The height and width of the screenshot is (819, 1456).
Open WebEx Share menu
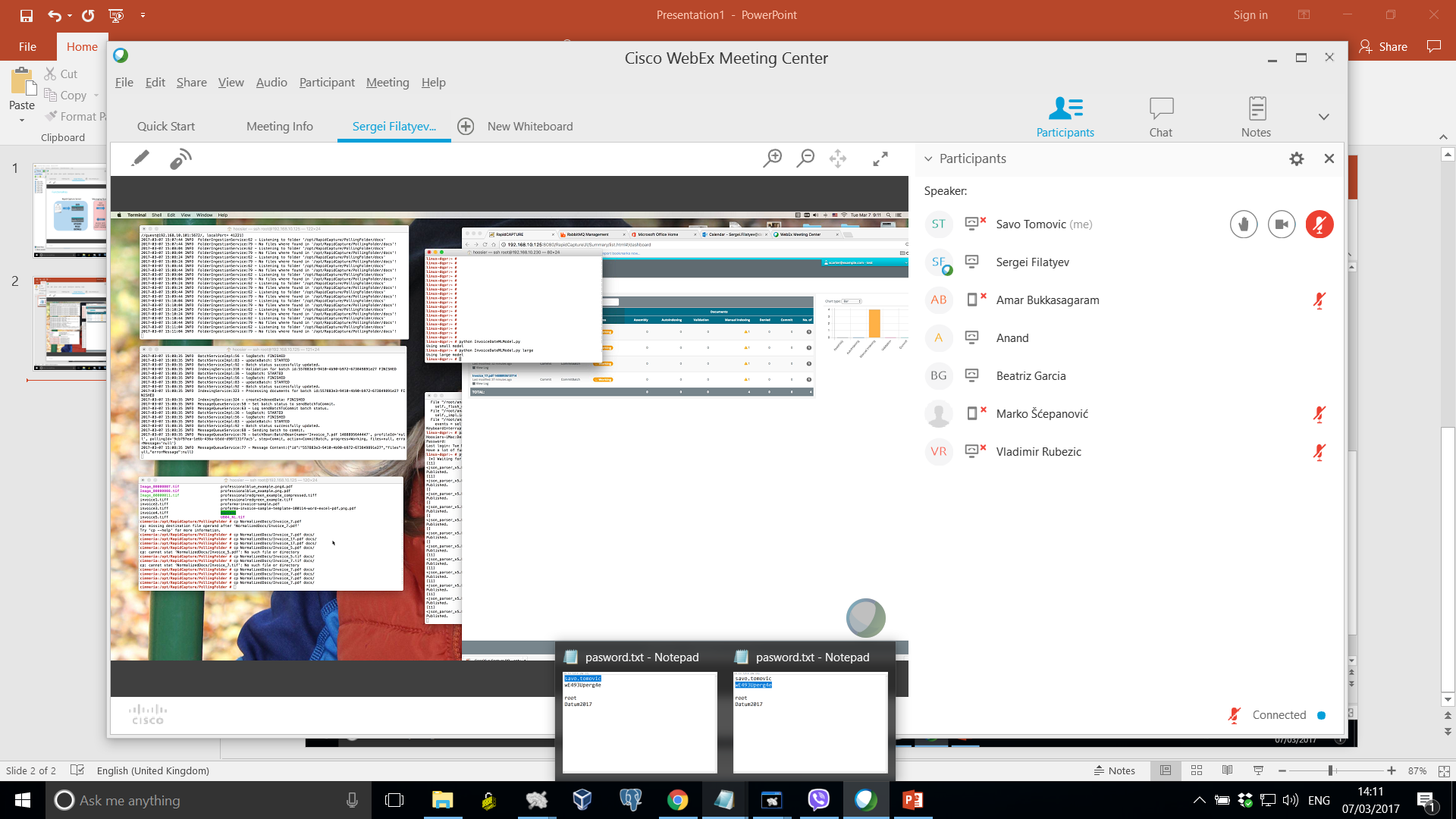(192, 83)
